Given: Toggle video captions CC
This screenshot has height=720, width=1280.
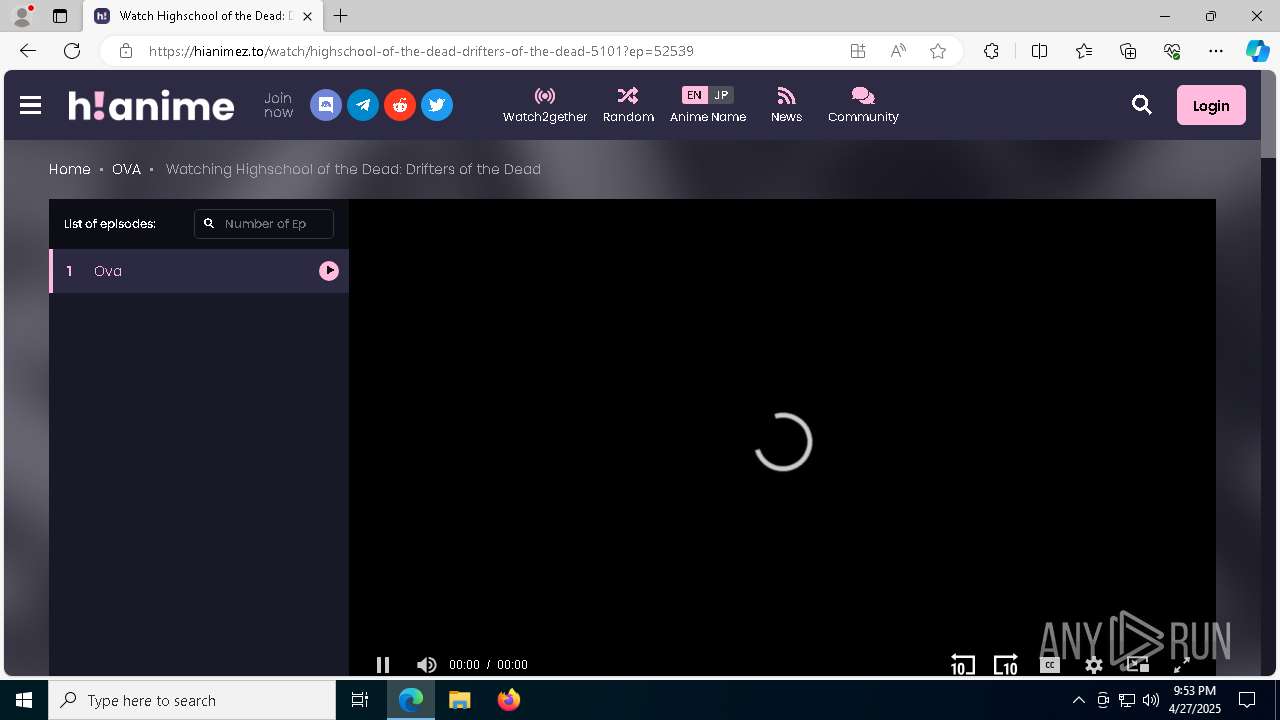Looking at the screenshot, I should (x=1049, y=665).
